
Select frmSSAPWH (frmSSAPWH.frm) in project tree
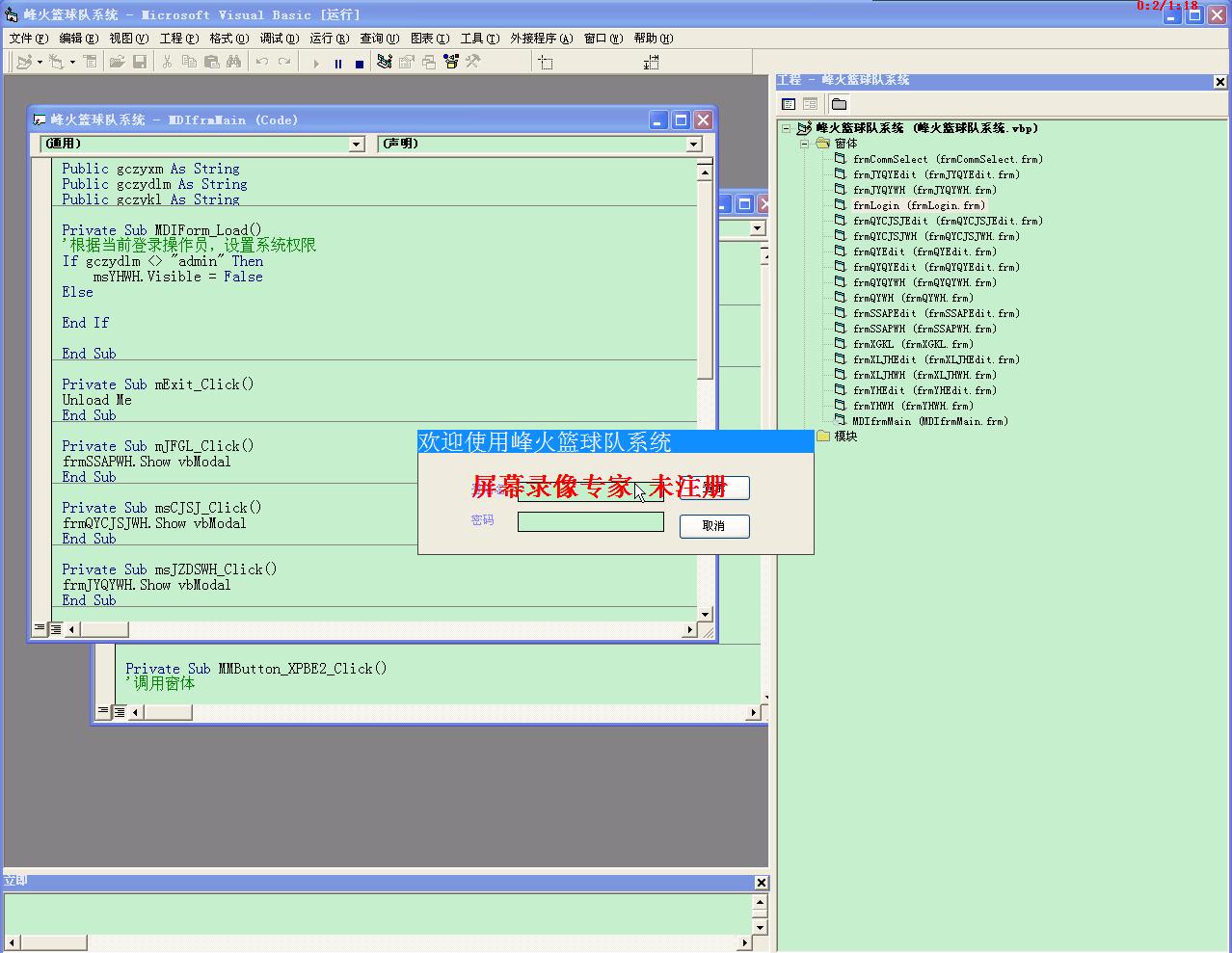[x=924, y=329]
